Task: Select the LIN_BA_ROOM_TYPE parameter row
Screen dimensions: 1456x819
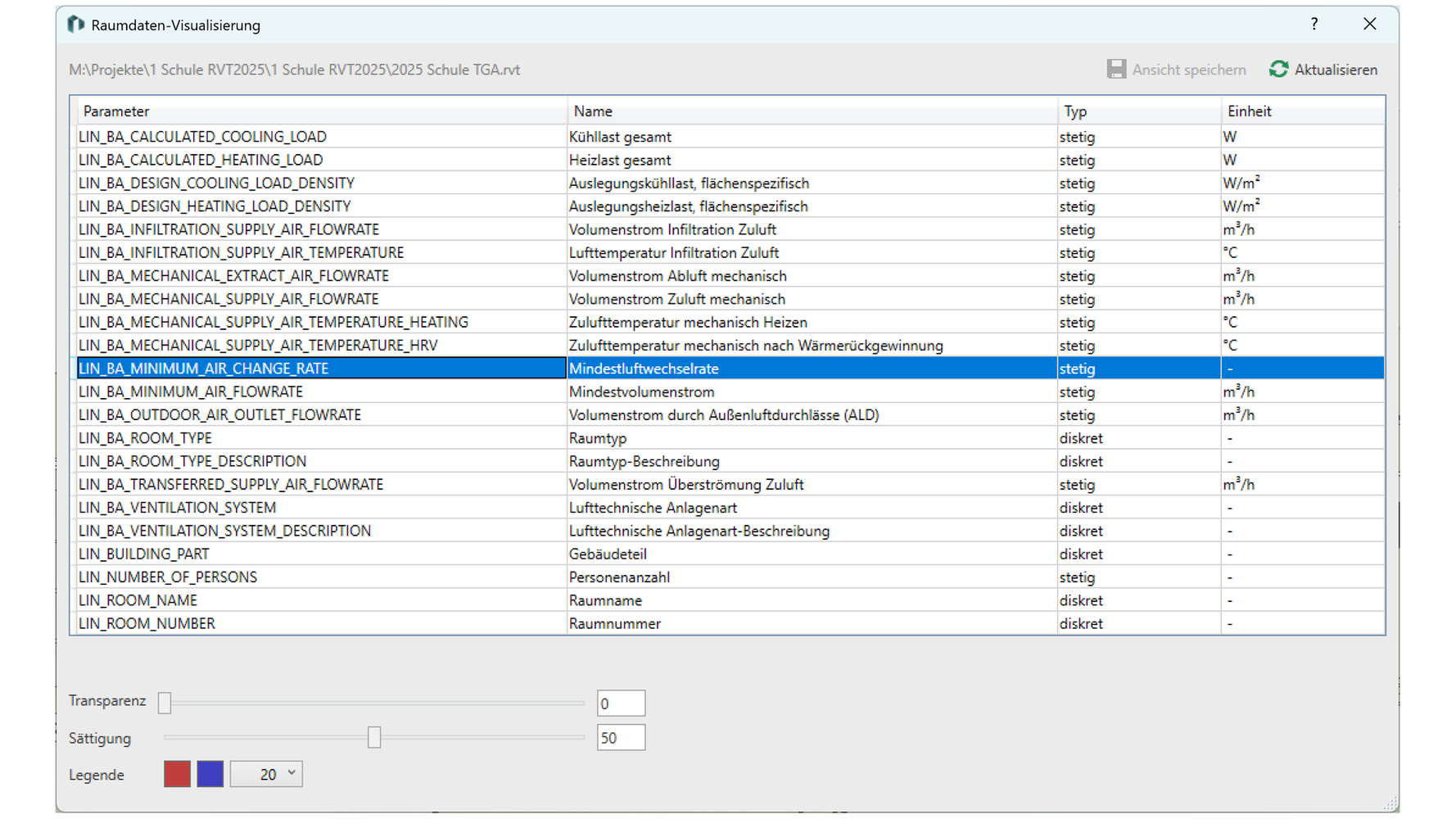Action: pos(145,438)
